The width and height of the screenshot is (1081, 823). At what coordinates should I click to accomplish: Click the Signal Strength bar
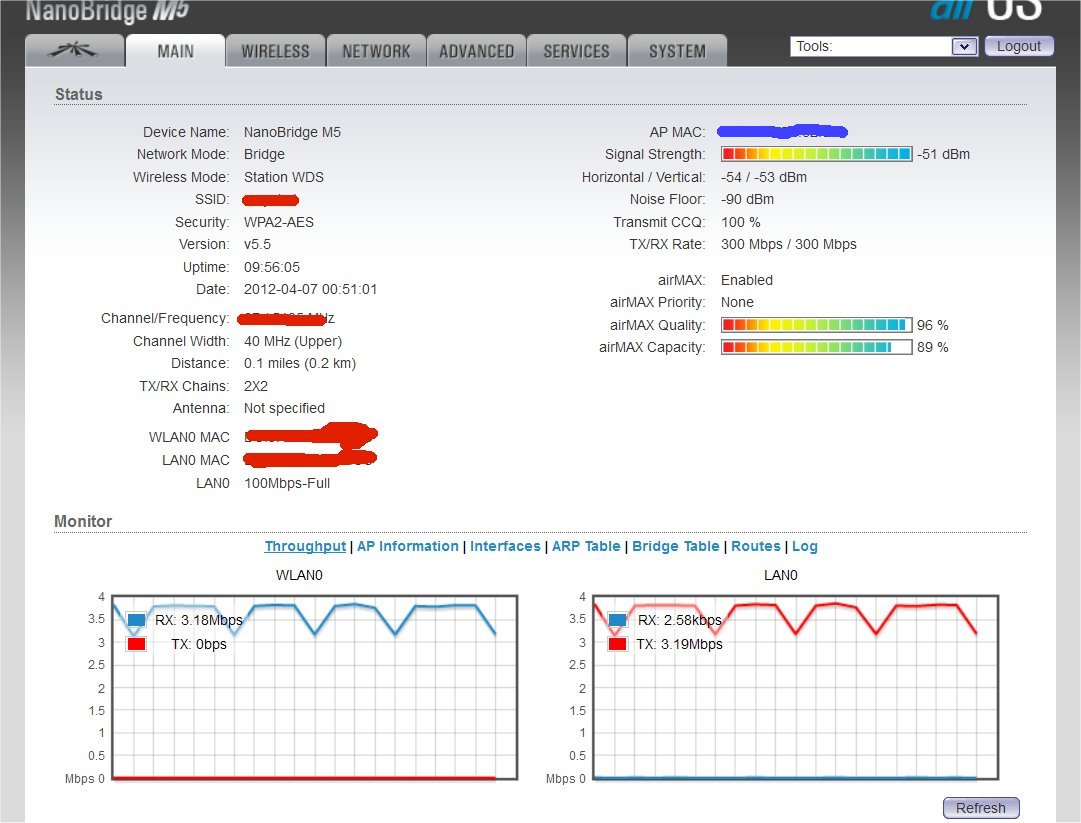point(816,154)
